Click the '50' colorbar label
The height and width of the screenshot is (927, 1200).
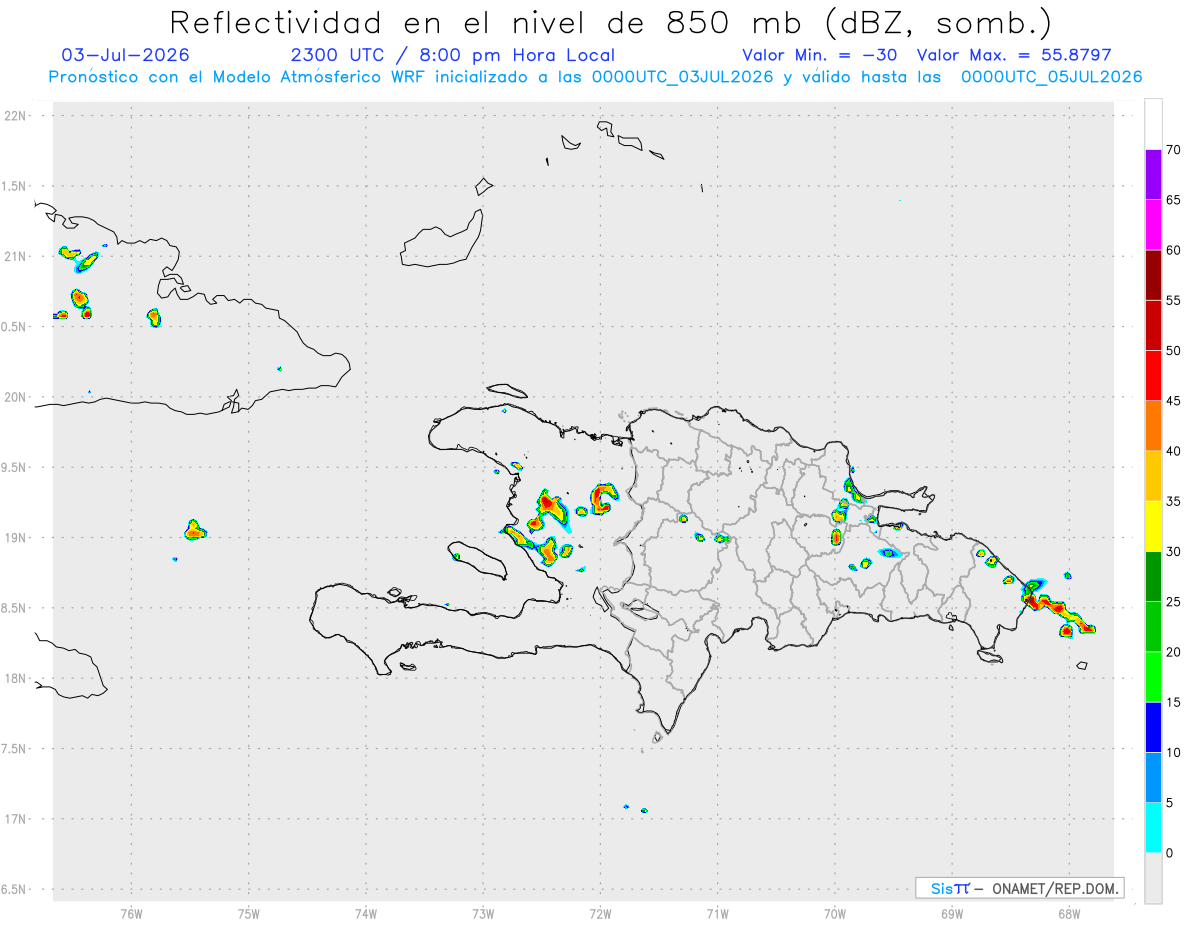(1173, 351)
